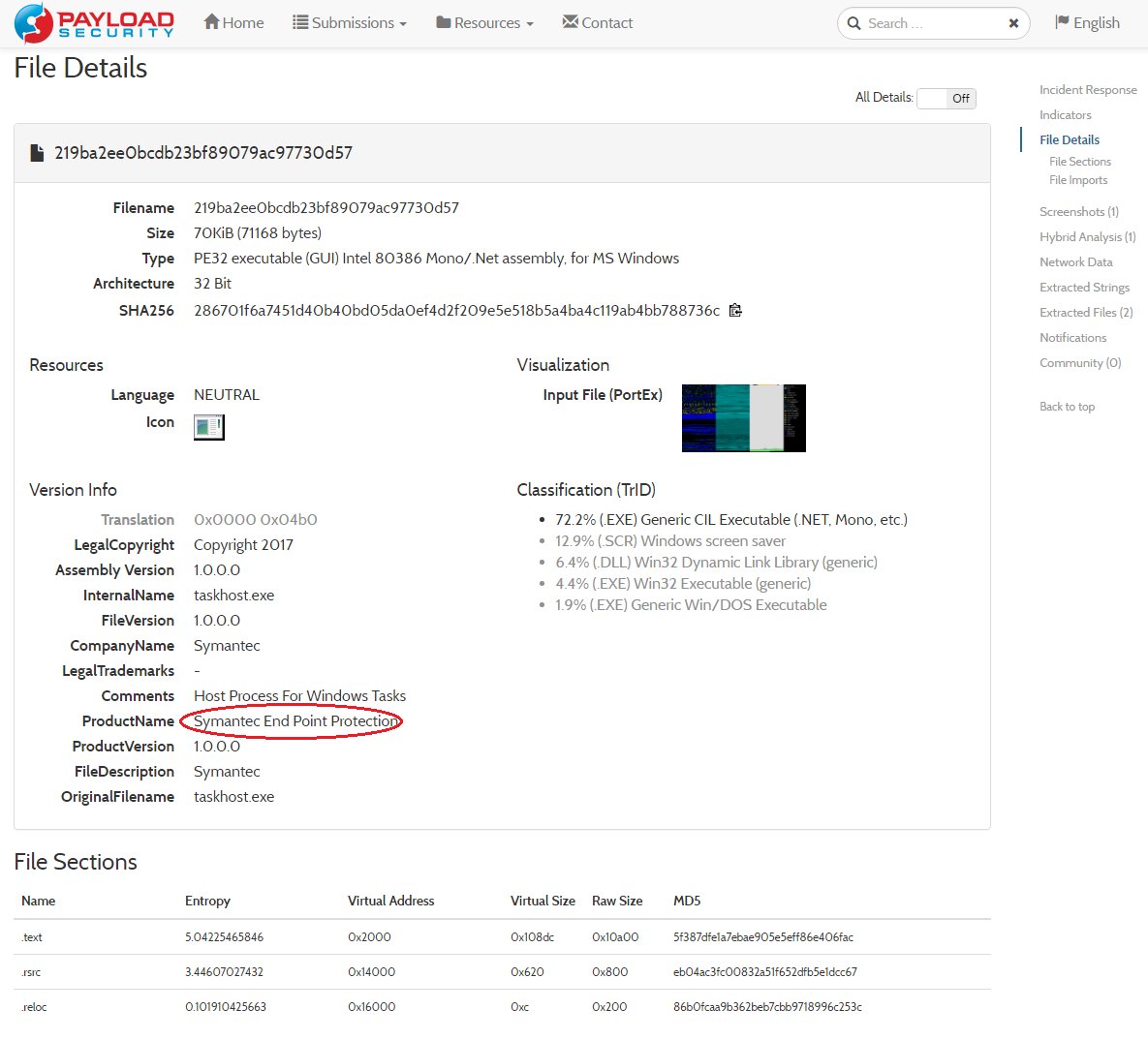
Task: Click the Filename value 219ba2ee0bcdb23bf89079ac97730d57
Action: pyautogui.click(x=326, y=208)
